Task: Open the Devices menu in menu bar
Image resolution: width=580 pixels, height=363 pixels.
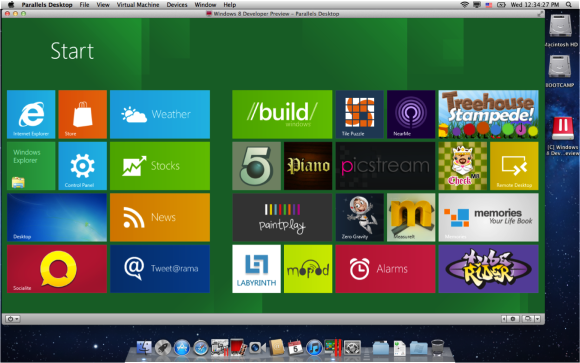Action: tap(177, 5)
